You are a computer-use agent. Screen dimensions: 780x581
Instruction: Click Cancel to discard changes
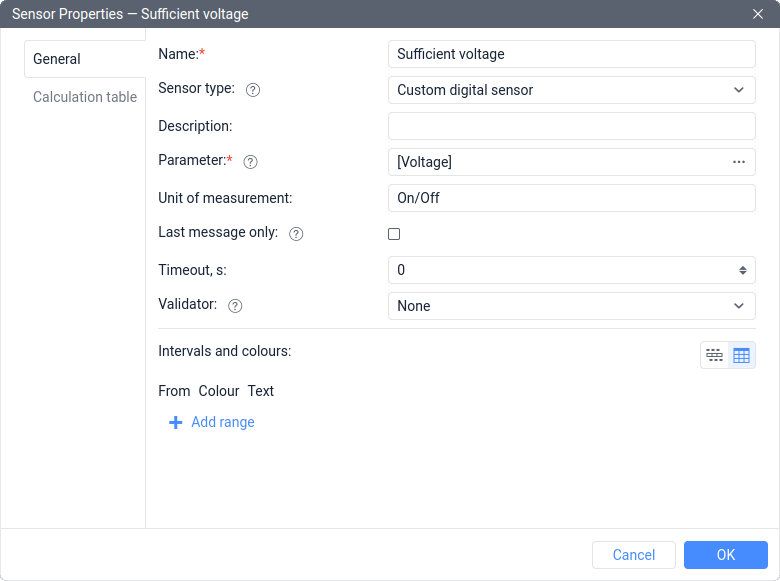click(633, 555)
